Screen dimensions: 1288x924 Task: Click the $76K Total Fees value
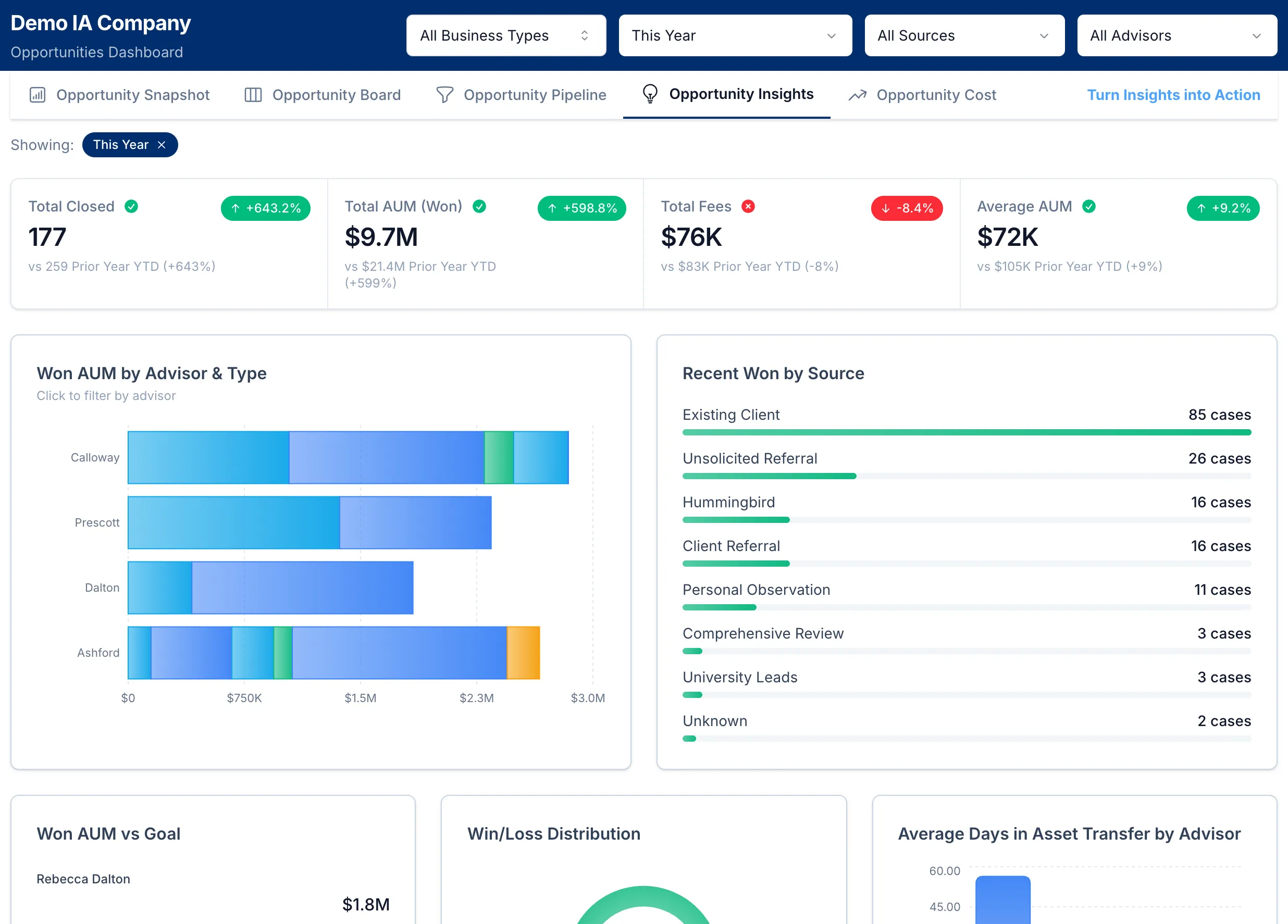691,237
